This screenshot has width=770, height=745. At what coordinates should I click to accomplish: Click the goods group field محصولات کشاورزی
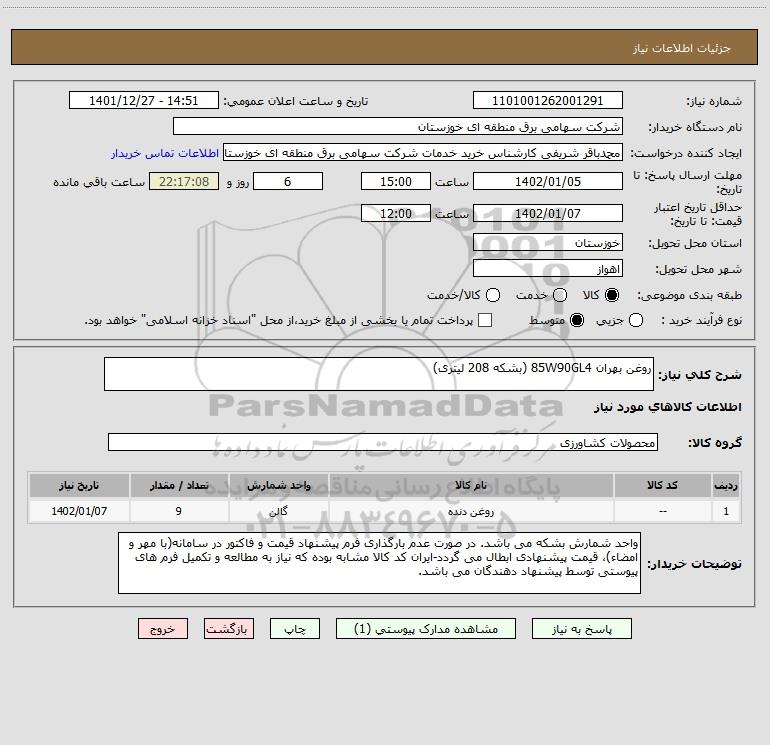(383, 442)
